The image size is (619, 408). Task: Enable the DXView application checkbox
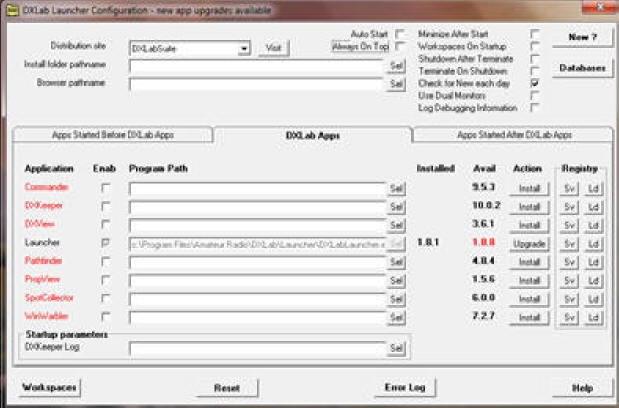[x=105, y=224]
